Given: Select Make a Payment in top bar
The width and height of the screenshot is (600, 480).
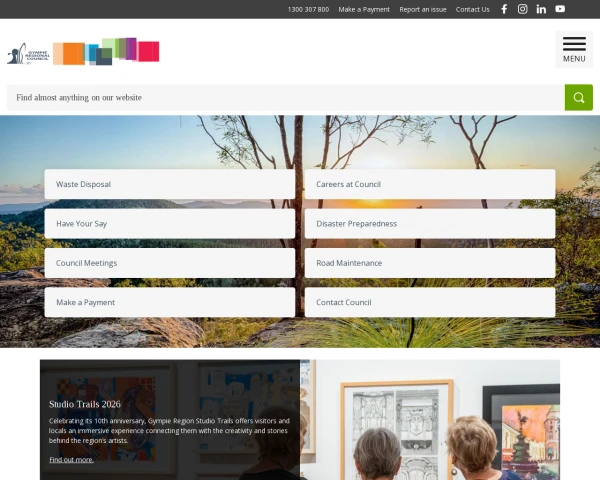Looking at the screenshot, I should [x=364, y=10].
